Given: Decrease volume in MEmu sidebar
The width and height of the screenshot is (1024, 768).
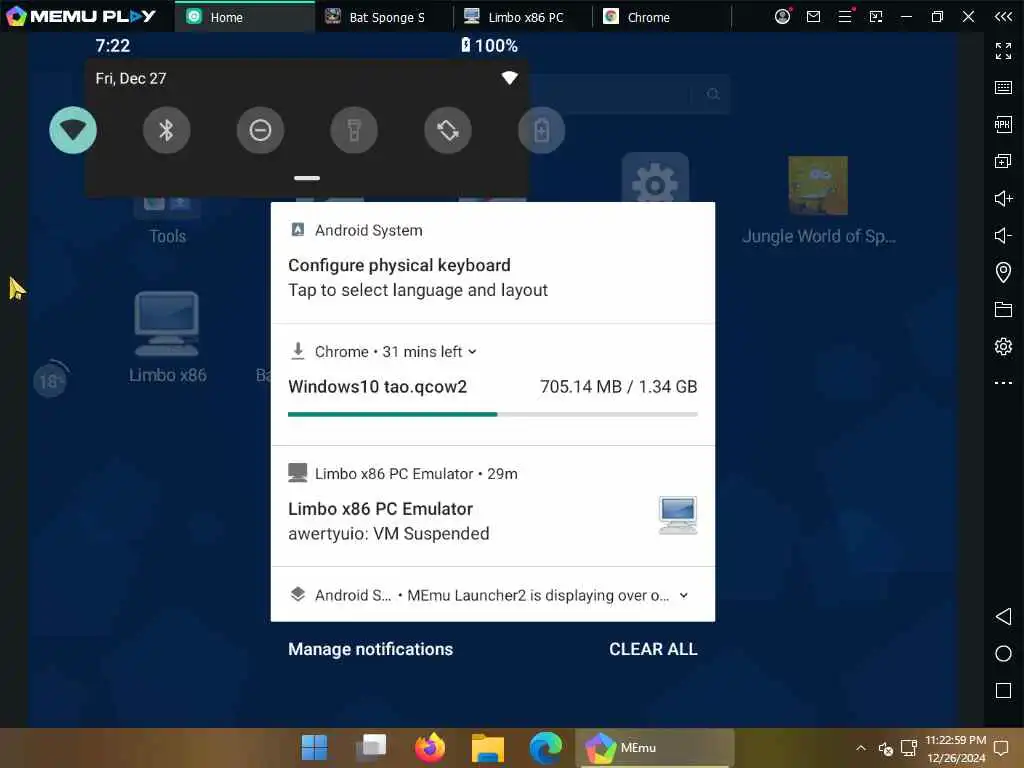Looking at the screenshot, I should point(1003,235).
